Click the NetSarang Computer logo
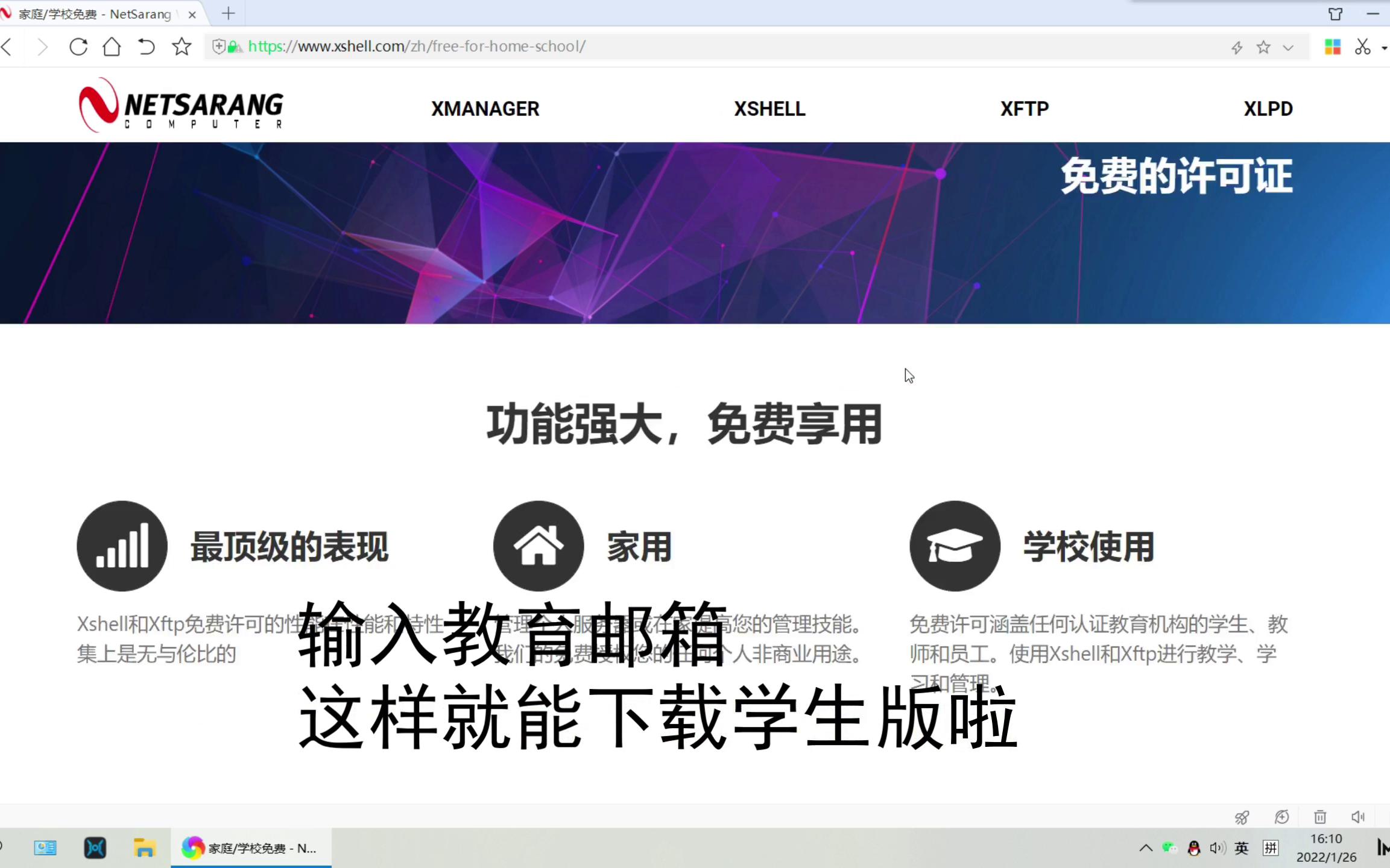1390x868 pixels. pos(180,107)
